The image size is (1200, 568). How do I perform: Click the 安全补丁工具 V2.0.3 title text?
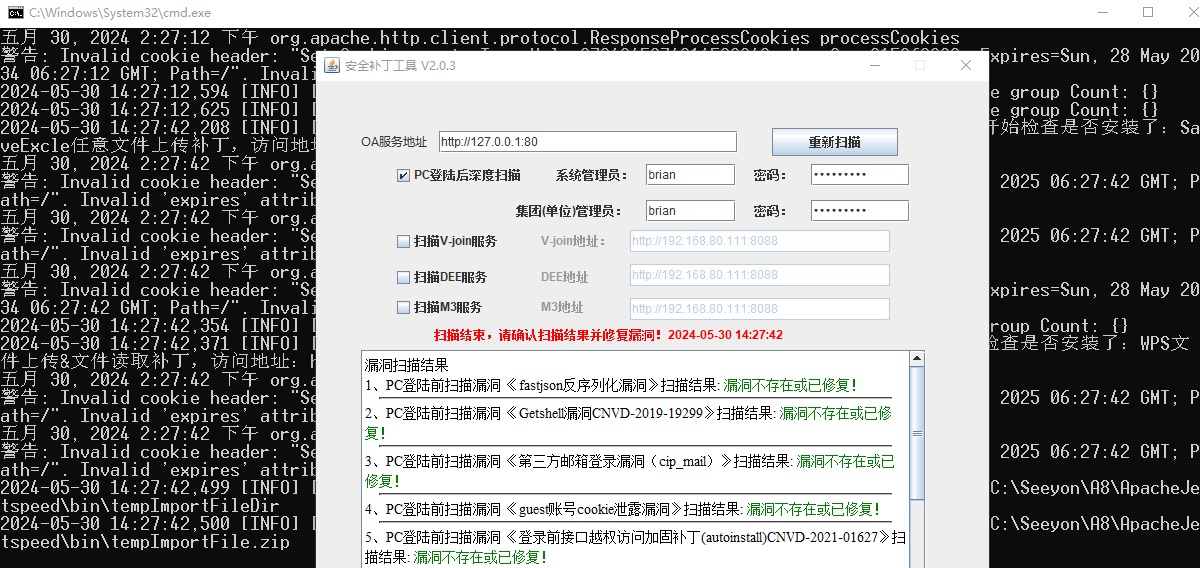coord(400,66)
